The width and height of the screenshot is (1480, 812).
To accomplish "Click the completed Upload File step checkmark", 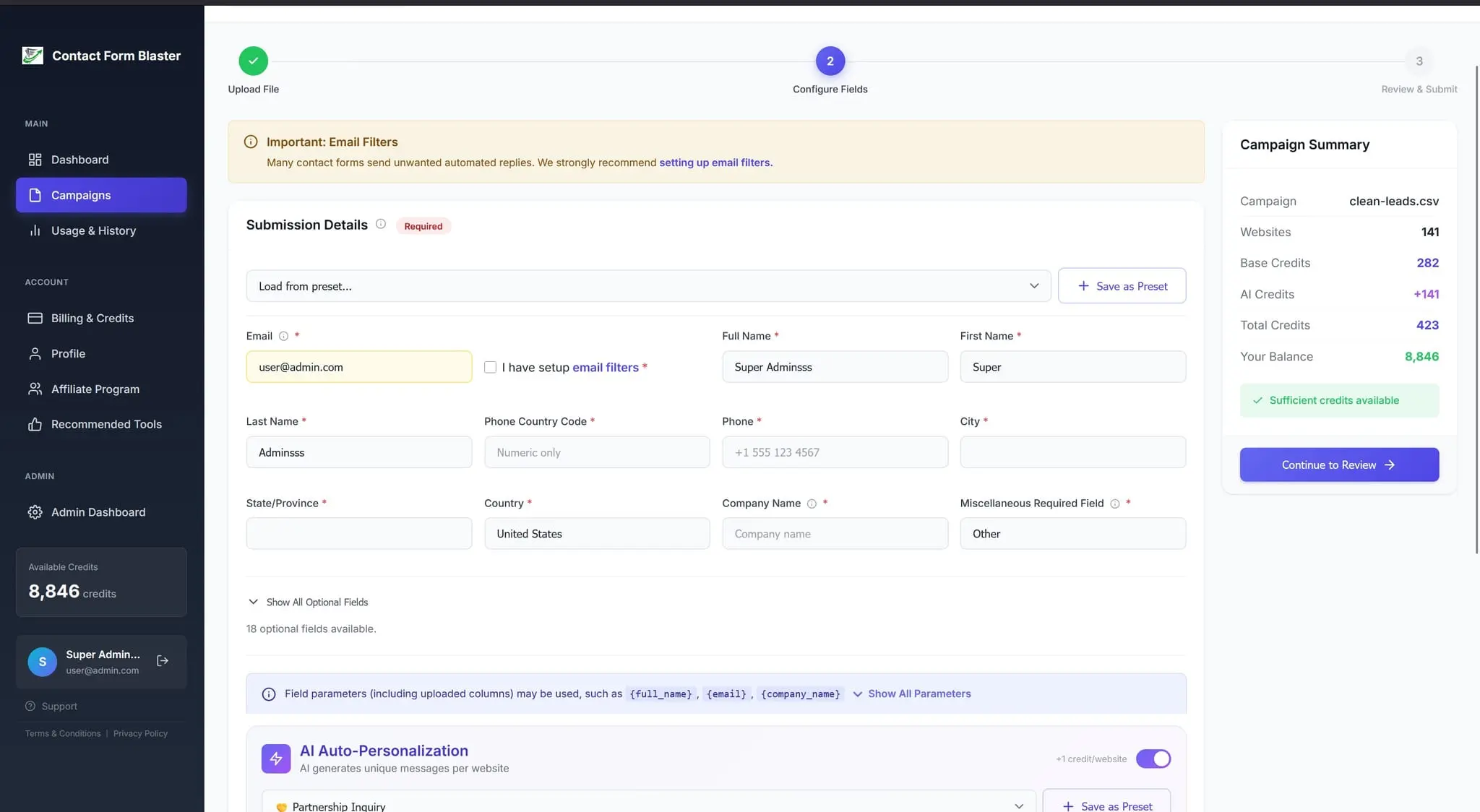I will tap(254, 61).
